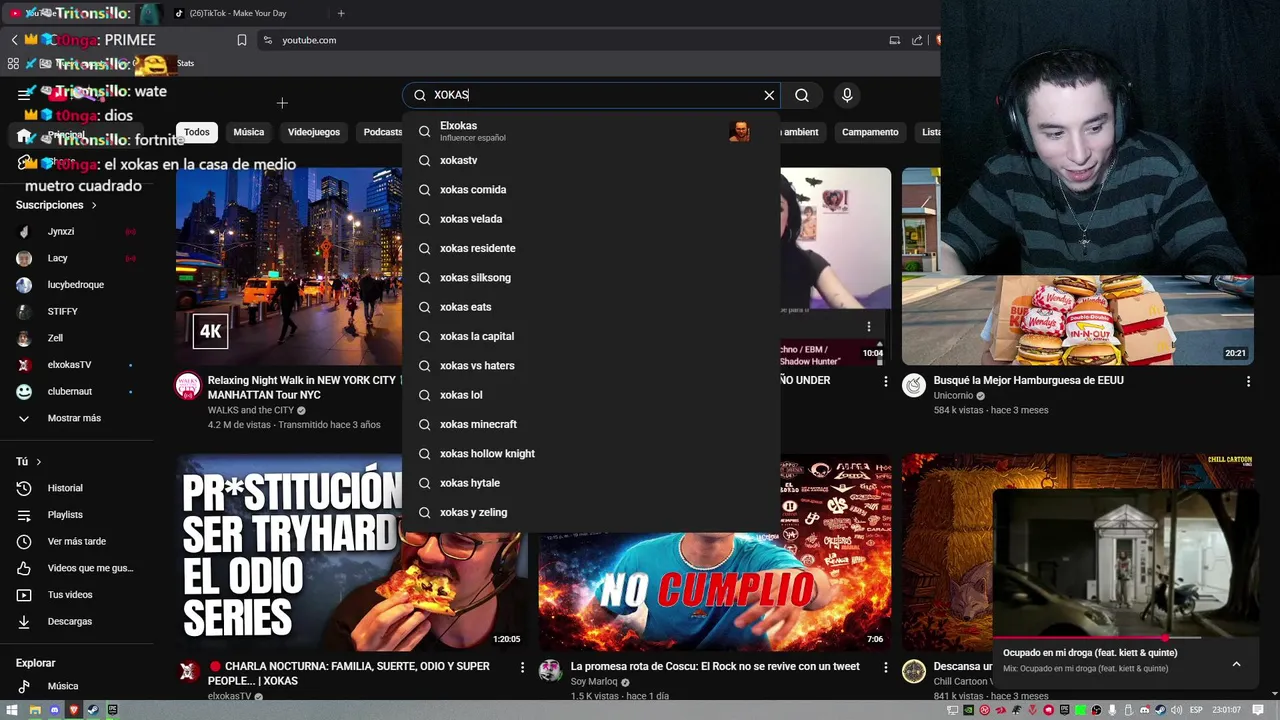Open options for the Coscu promesa video
The width and height of the screenshot is (1280, 720).
pyautogui.click(x=885, y=667)
